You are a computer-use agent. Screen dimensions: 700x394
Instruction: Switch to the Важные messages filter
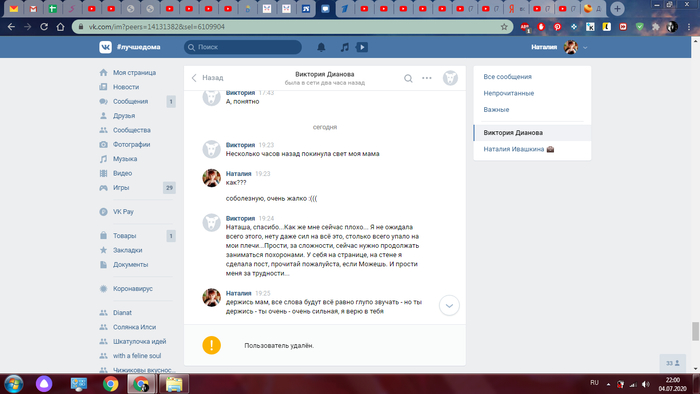pyautogui.click(x=496, y=109)
